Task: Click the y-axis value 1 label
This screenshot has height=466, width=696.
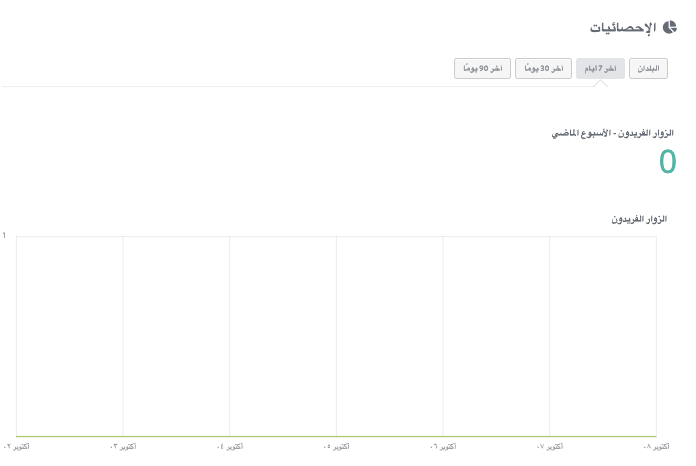Action: click(4, 236)
